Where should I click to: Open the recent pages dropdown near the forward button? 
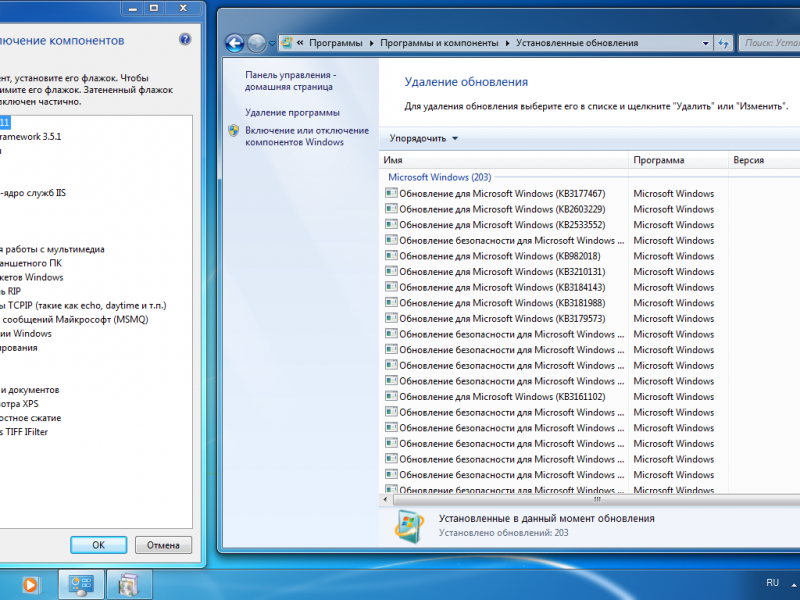click(272, 43)
